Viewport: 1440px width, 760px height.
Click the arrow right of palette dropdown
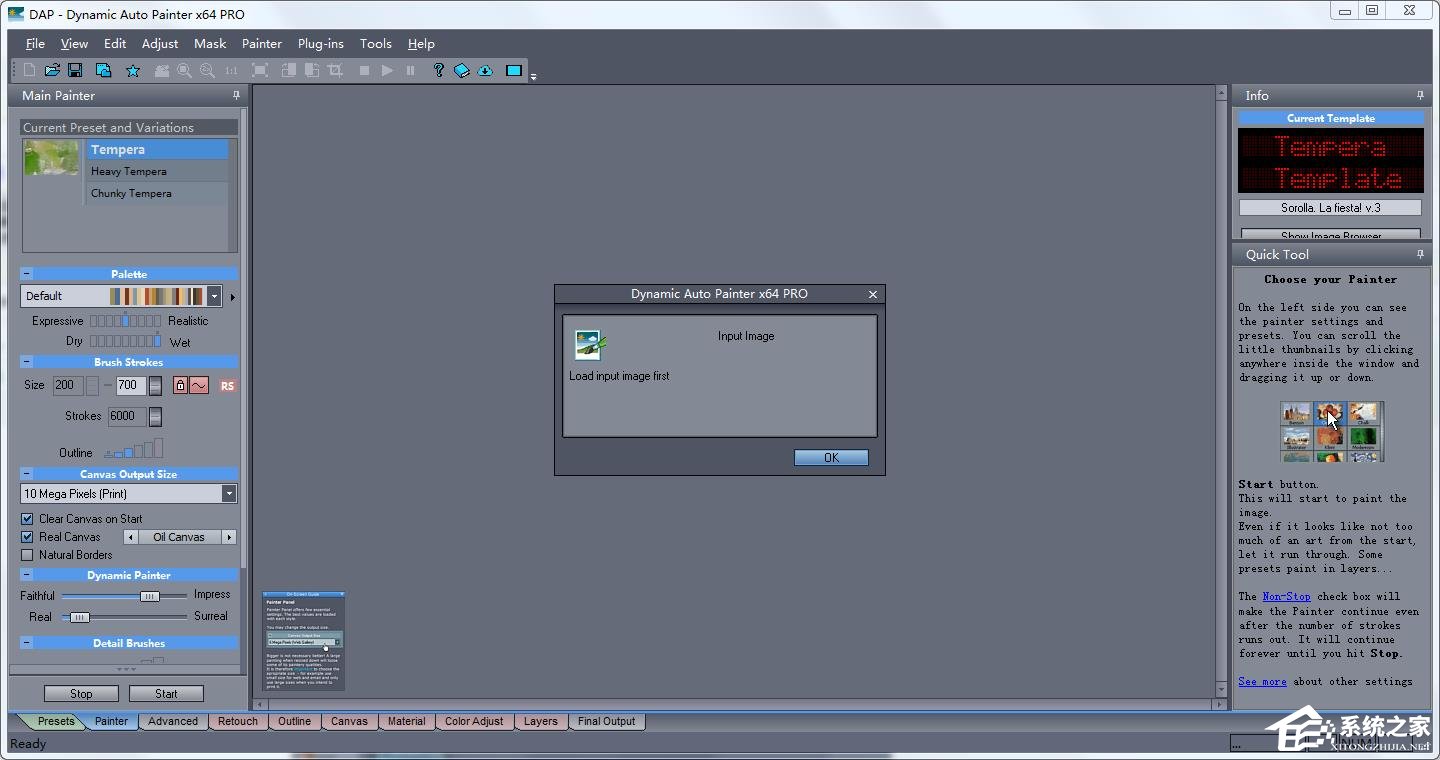point(233,297)
